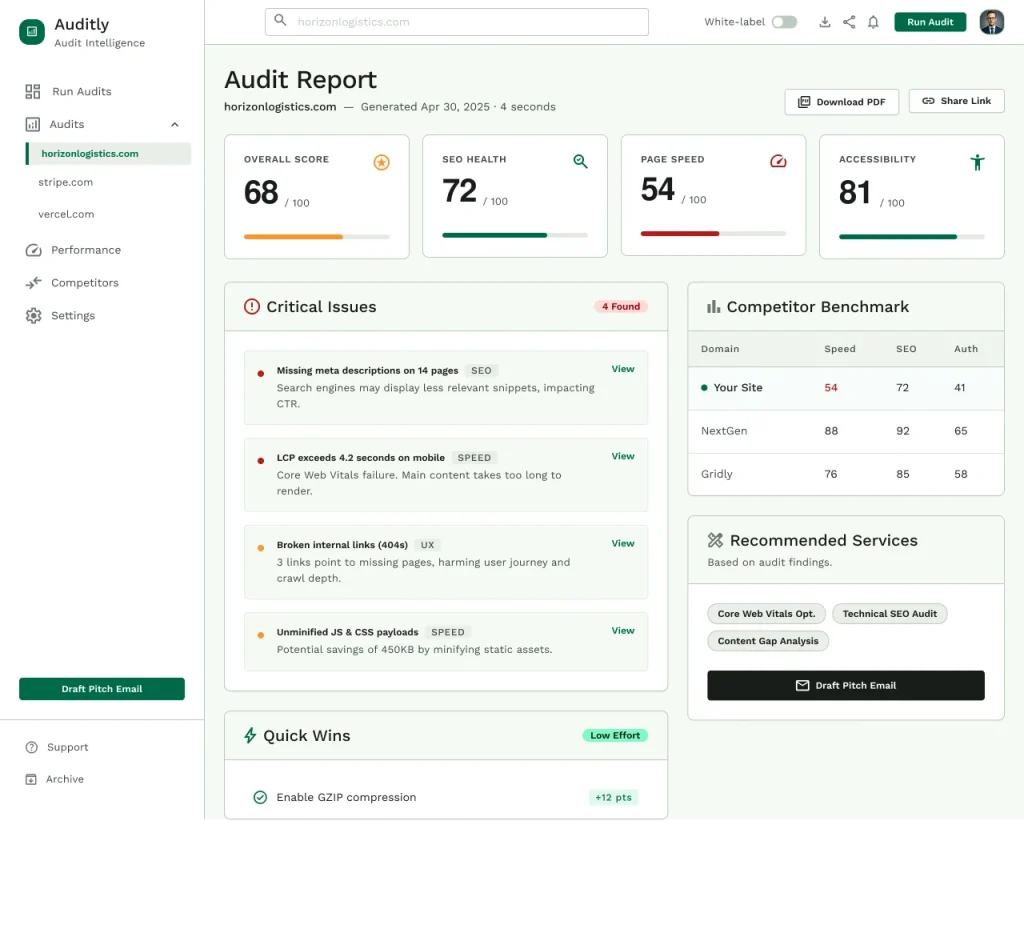
Task: Open the user profile avatar
Action: 991,22
